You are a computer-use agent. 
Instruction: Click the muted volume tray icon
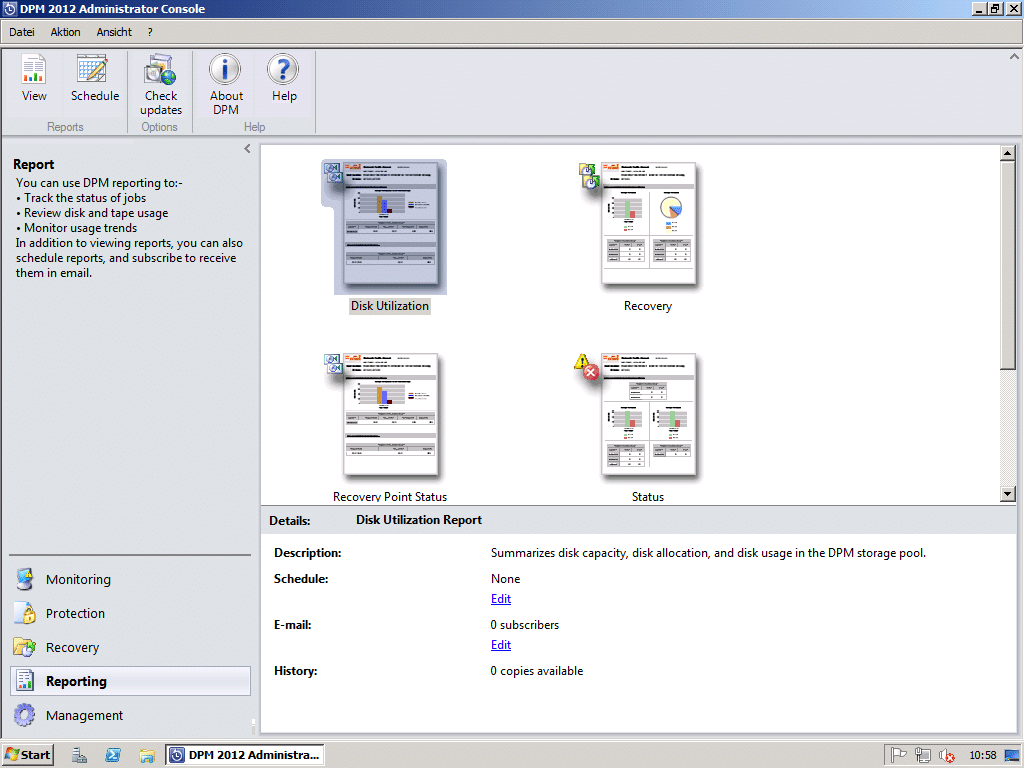pos(946,756)
